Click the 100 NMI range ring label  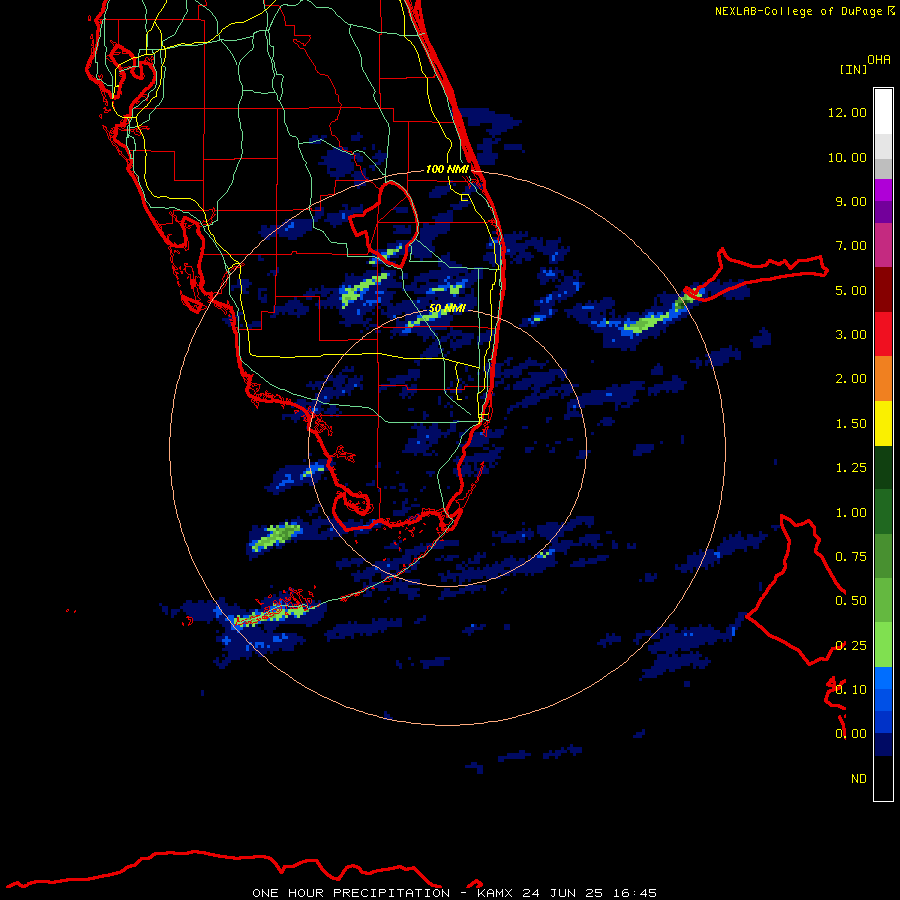pyautogui.click(x=447, y=169)
